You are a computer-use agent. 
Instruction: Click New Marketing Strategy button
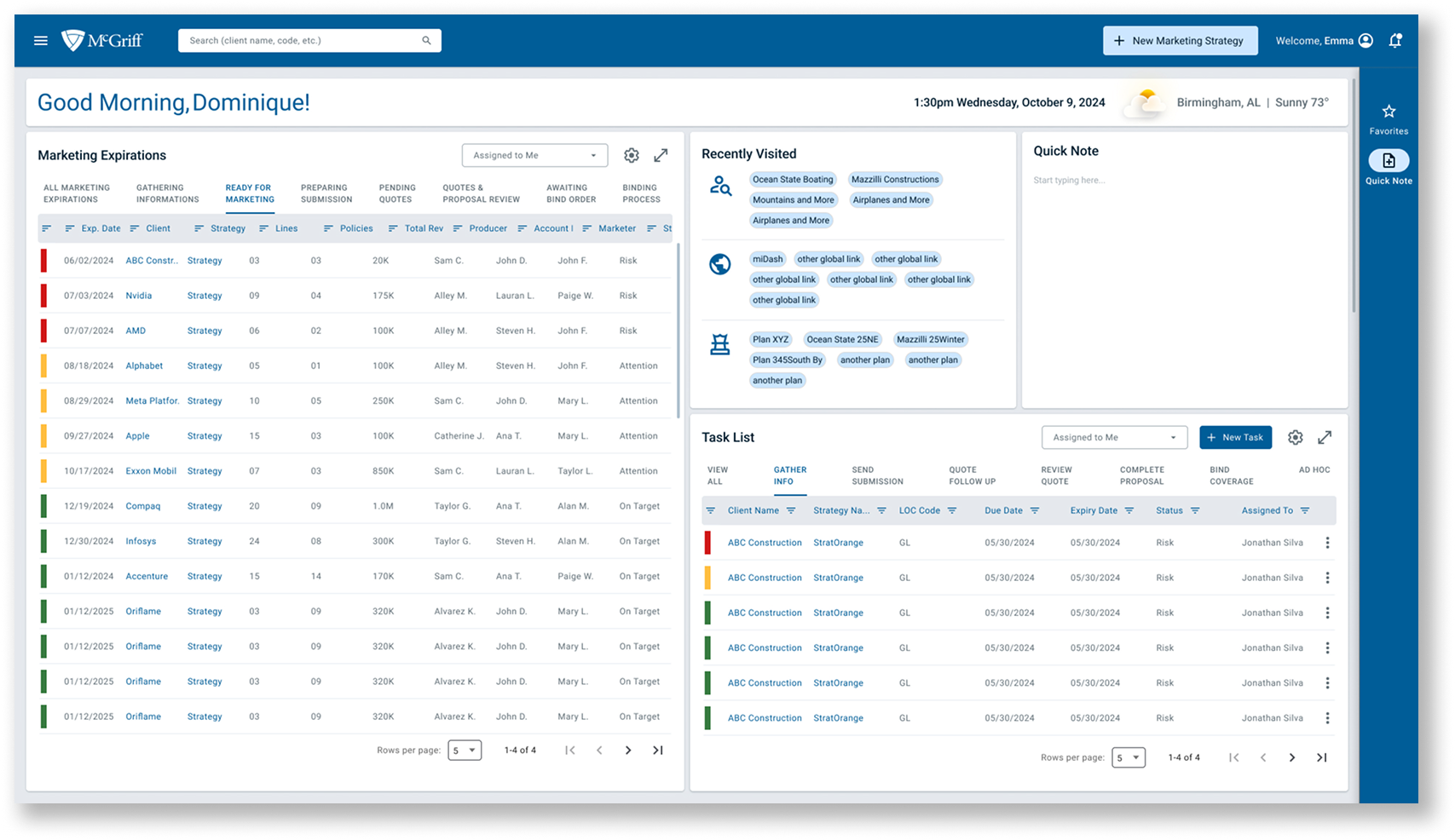click(1180, 40)
